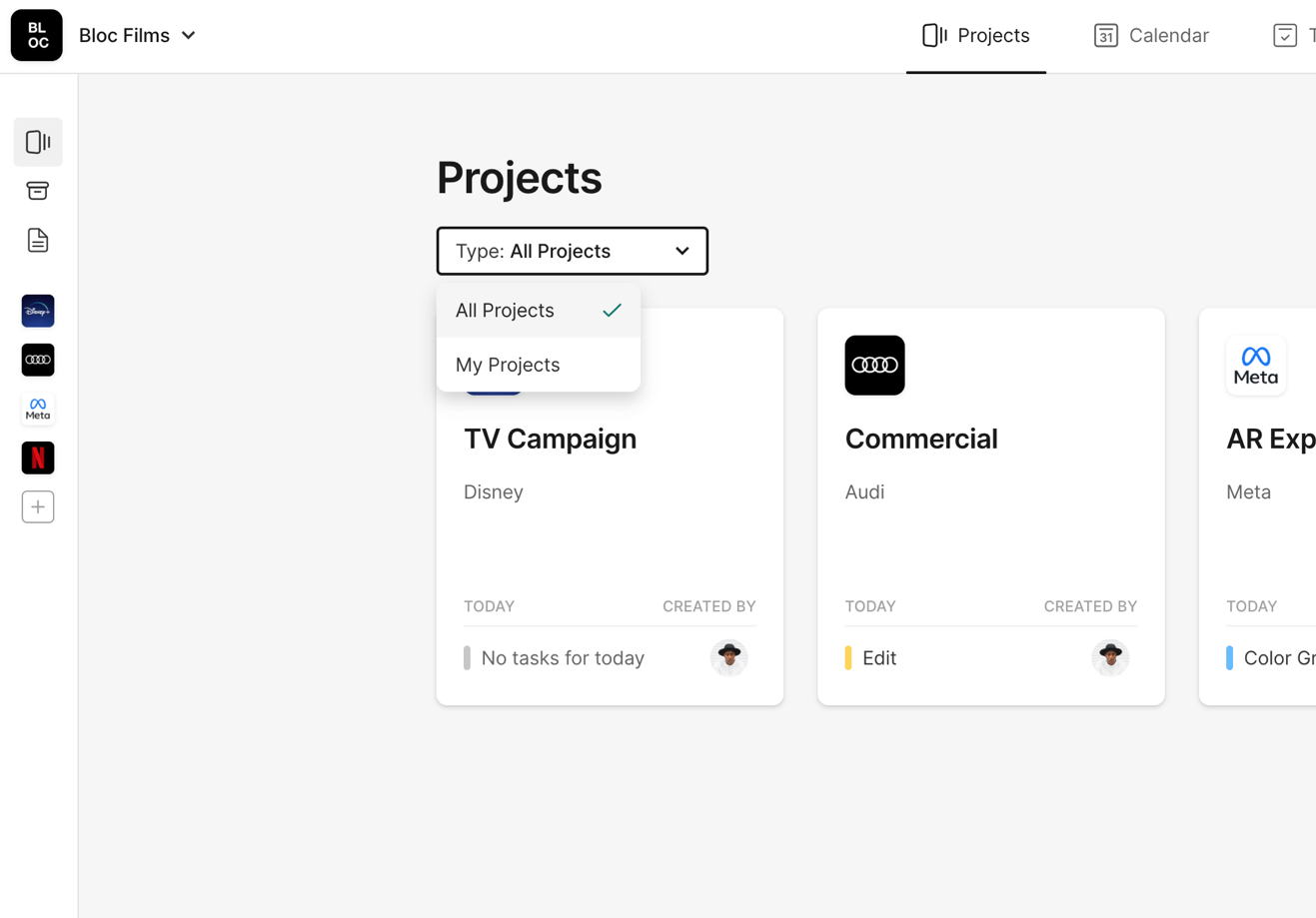Open the TV Campaign project title
Viewport: 1316px width, 918px height.
click(550, 439)
